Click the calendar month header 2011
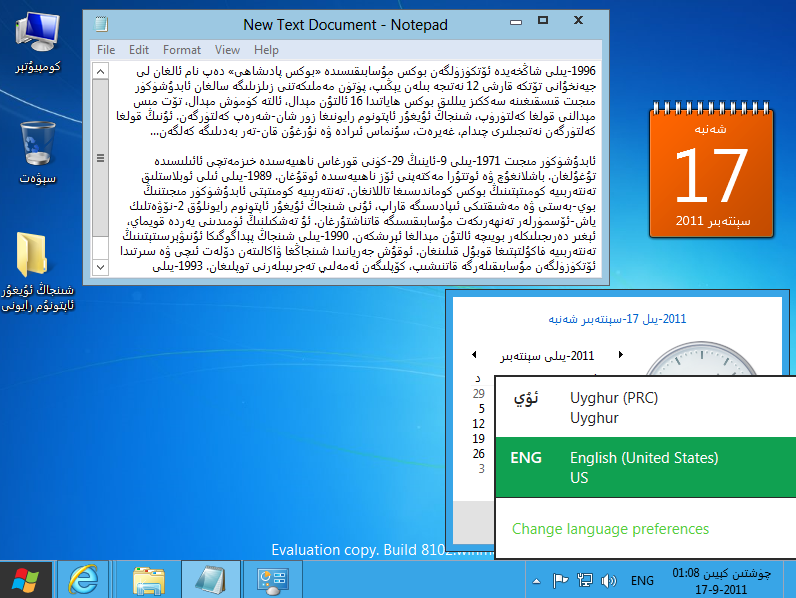This screenshot has height=598, width=796. 547,356
